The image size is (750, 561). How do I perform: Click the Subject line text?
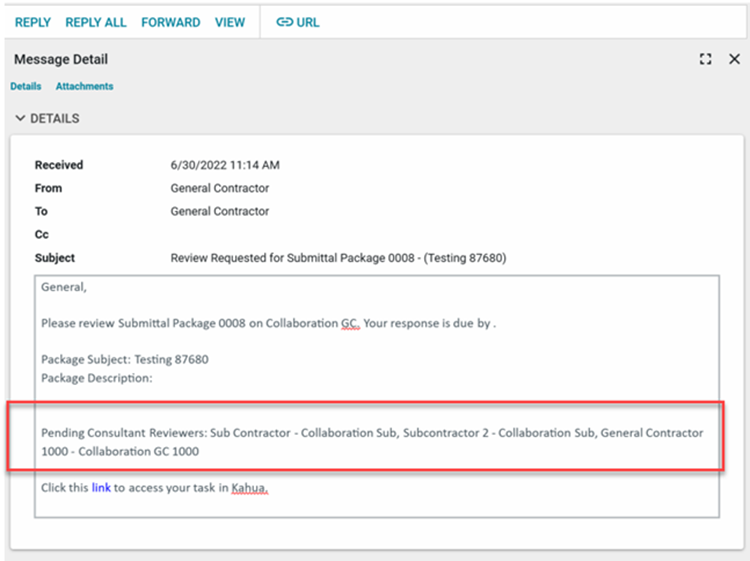338,258
